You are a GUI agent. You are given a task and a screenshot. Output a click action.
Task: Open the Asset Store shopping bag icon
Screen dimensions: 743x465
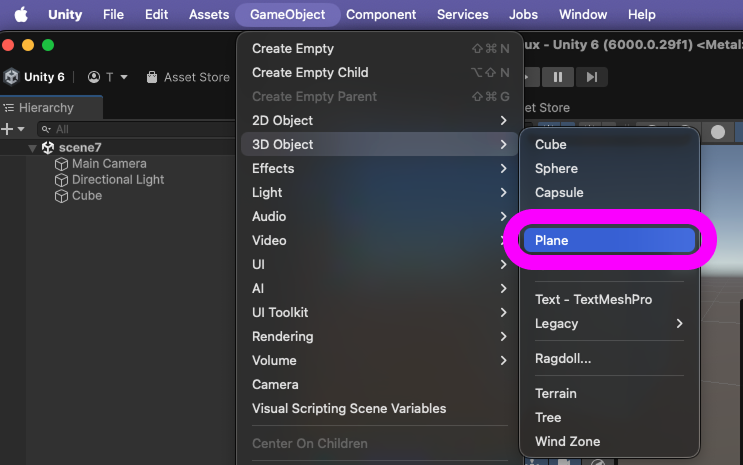point(152,77)
